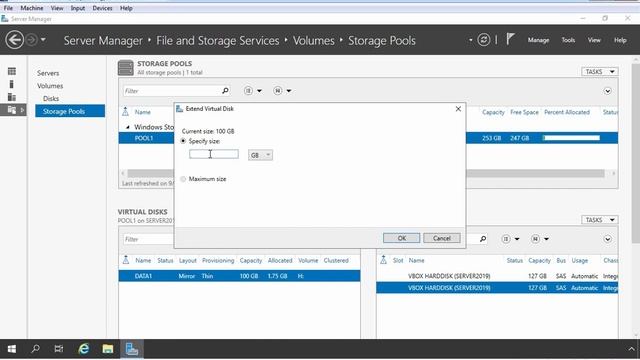Click the Storage Pools filter search magnifier
Image resolution: width=640 pixels, height=360 pixels.
pyautogui.click(x=225, y=91)
